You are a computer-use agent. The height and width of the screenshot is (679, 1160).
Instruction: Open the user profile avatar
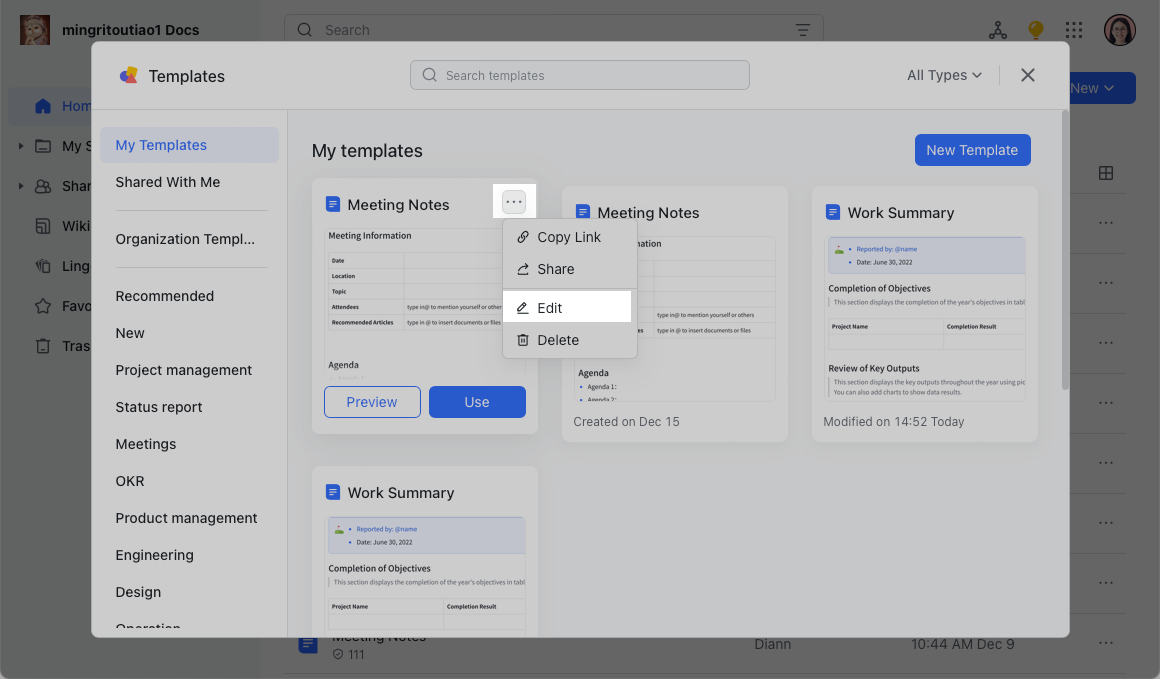[1119, 30]
